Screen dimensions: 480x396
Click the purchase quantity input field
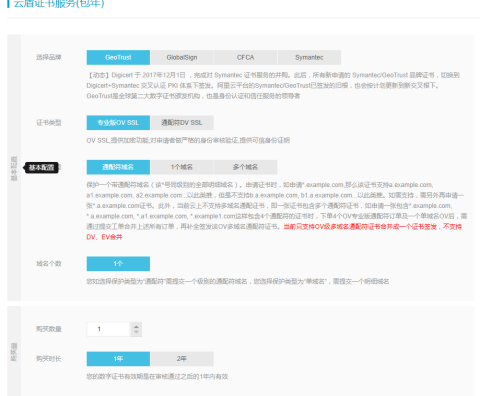coord(108,329)
